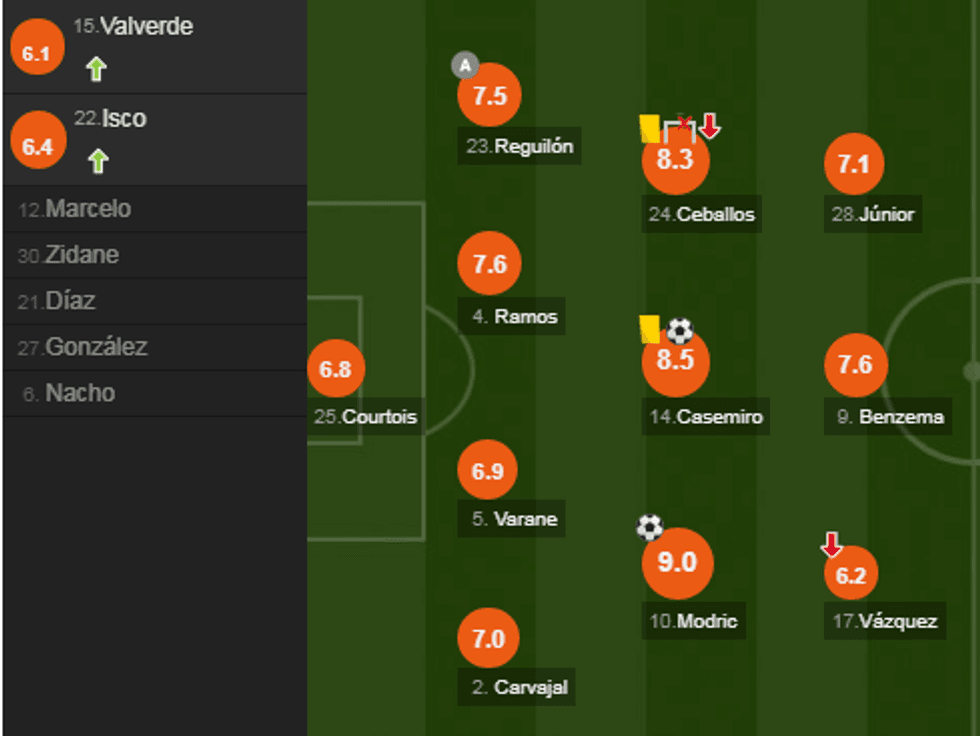The height and width of the screenshot is (736, 980).
Task: Click the goal ball icon above Casemiro
Action: click(680, 330)
